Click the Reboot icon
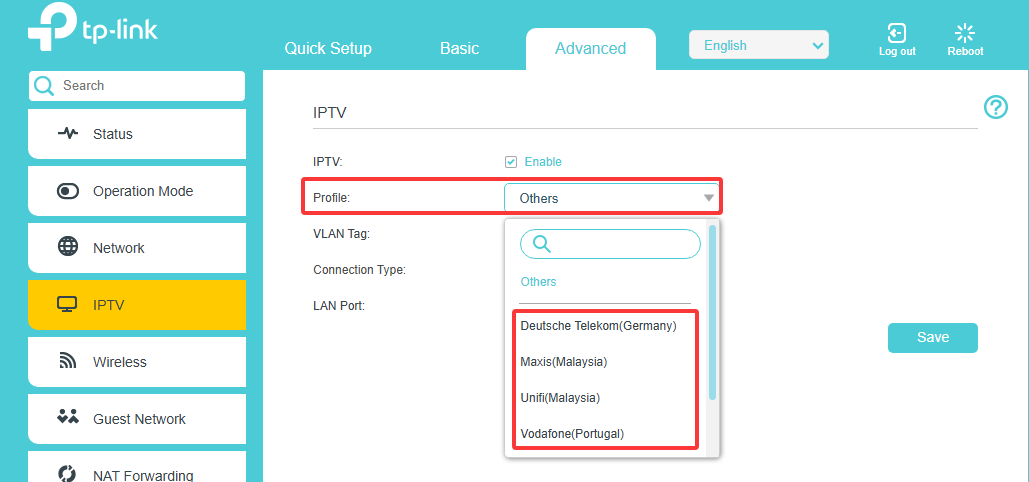 (x=965, y=33)
